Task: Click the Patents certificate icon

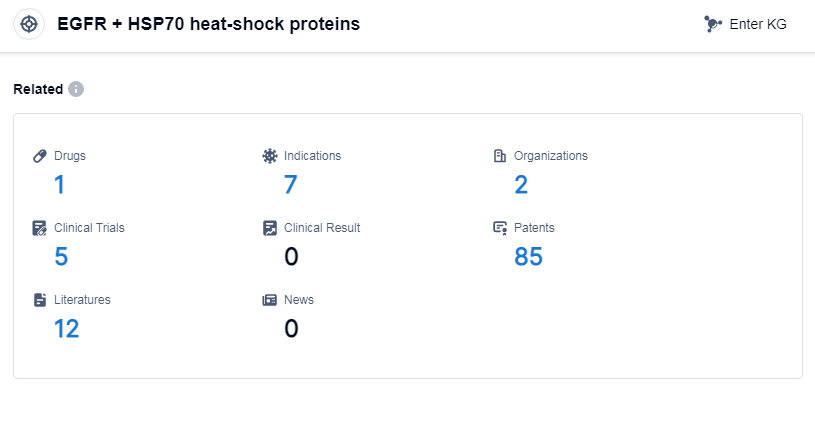Action: 500,228
